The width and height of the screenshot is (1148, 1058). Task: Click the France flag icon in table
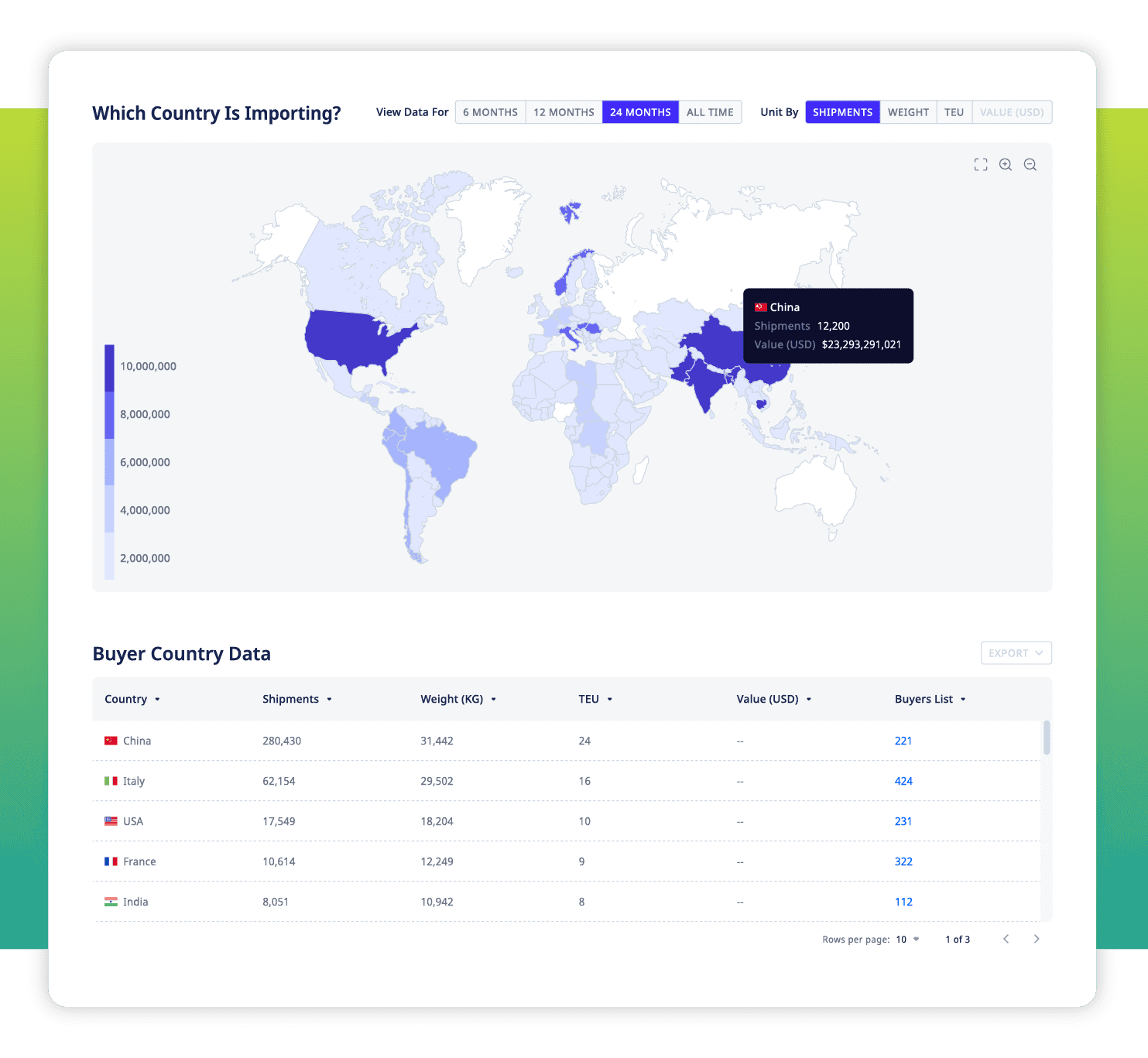(111, 861)
